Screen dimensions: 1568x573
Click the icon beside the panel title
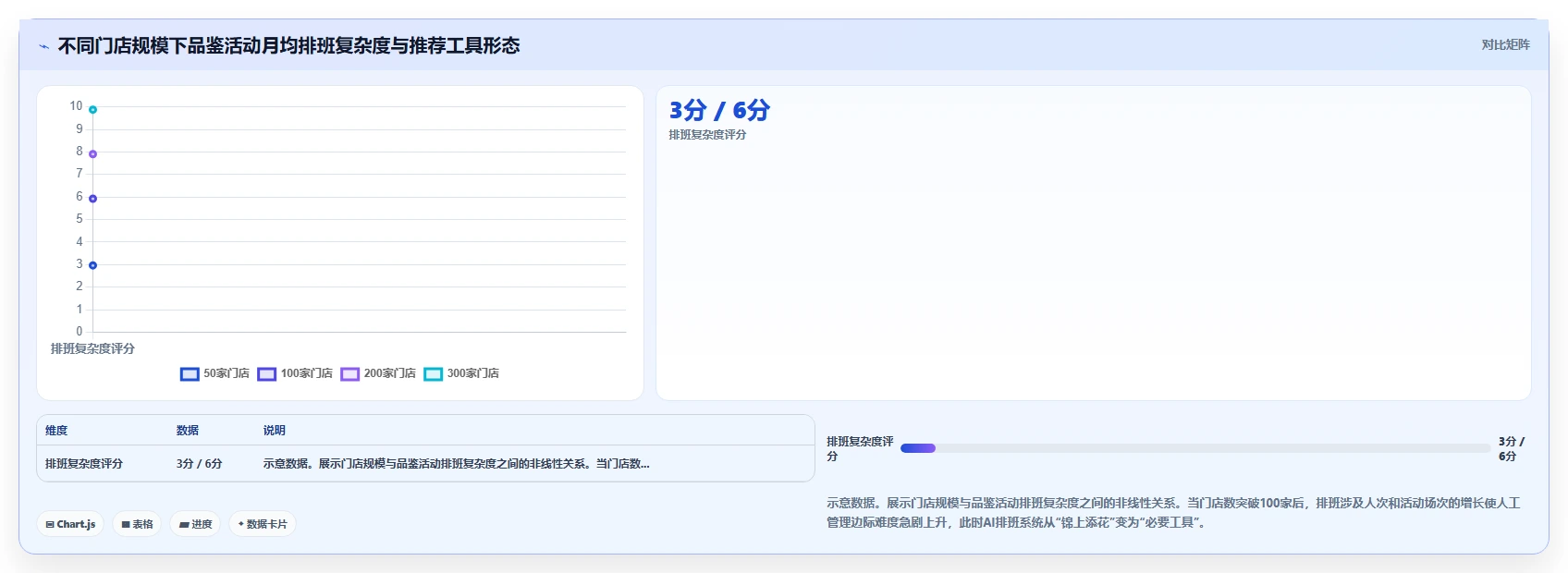pos(43,46)
